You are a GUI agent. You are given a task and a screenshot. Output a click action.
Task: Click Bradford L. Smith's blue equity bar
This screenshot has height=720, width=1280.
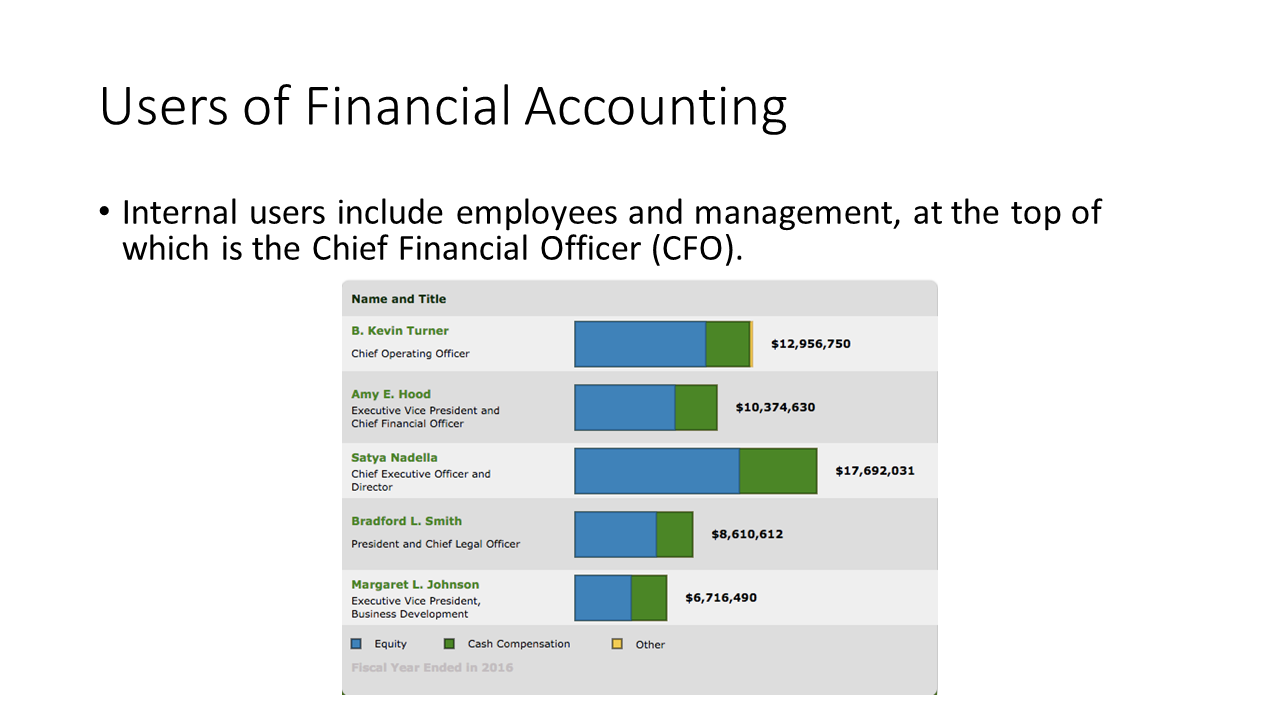pyautogui.click(x=616, y=534)
